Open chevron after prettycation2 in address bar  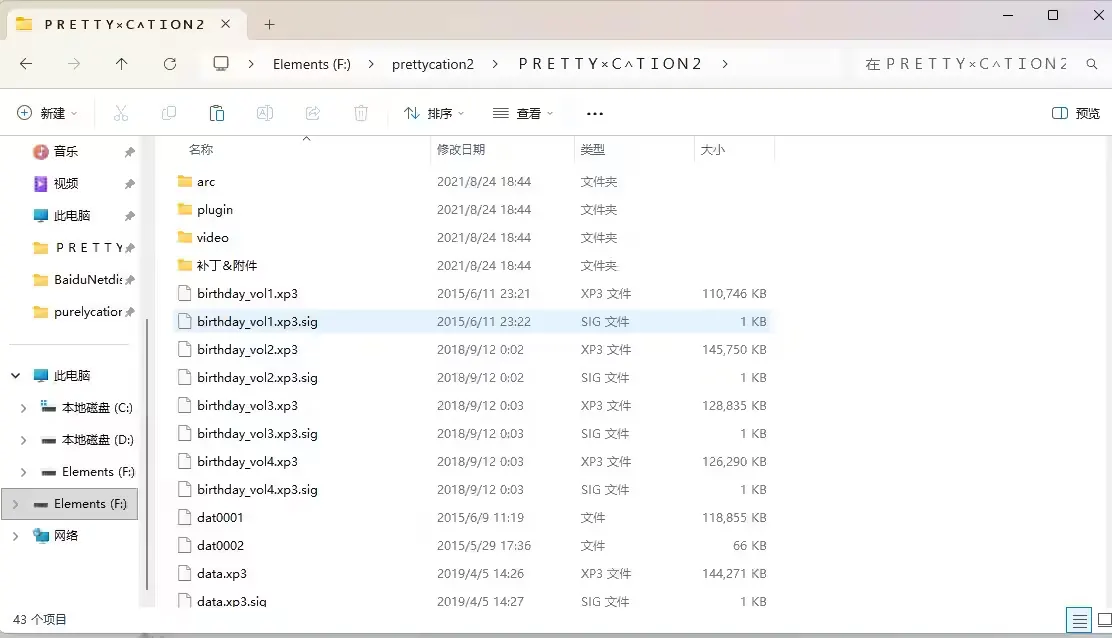pos(494,64)
